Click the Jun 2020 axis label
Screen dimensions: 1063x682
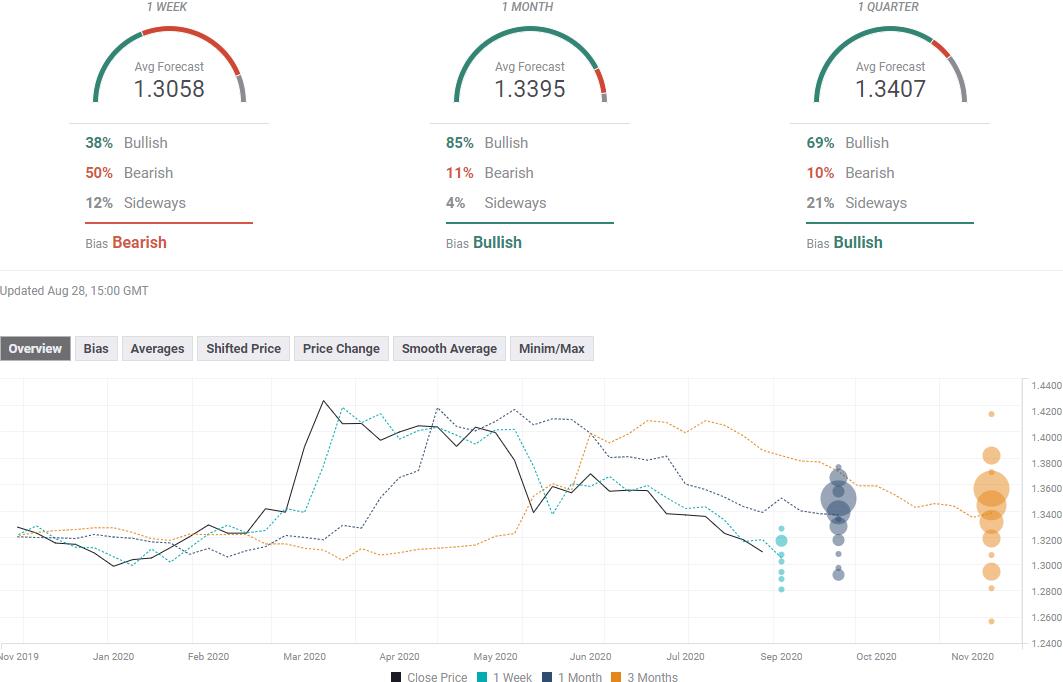(x=590, y=656)
